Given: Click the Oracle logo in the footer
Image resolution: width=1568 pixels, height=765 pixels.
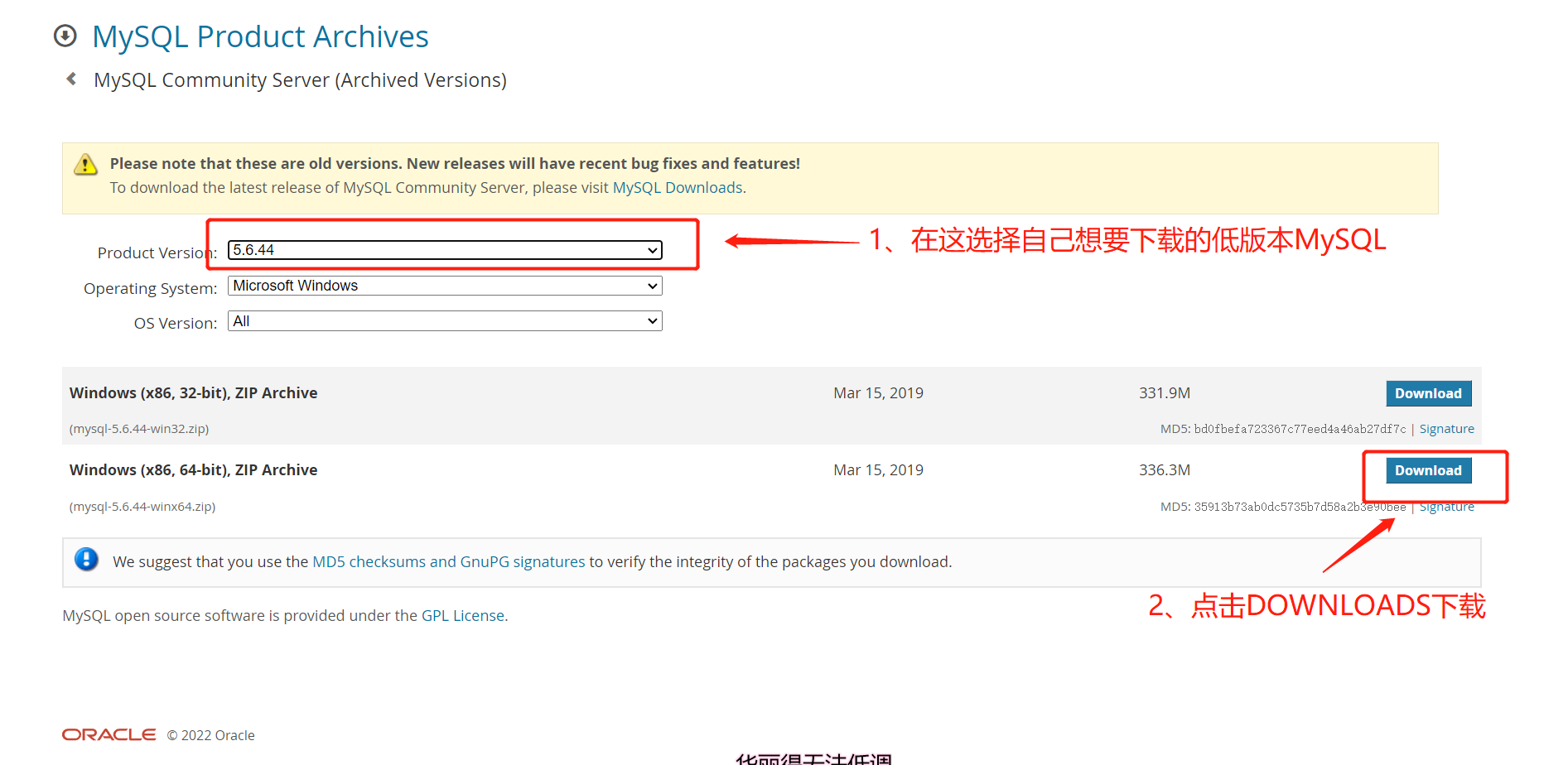Looking at the screenshot, I should pyautogui.click(x=109, y=734).
